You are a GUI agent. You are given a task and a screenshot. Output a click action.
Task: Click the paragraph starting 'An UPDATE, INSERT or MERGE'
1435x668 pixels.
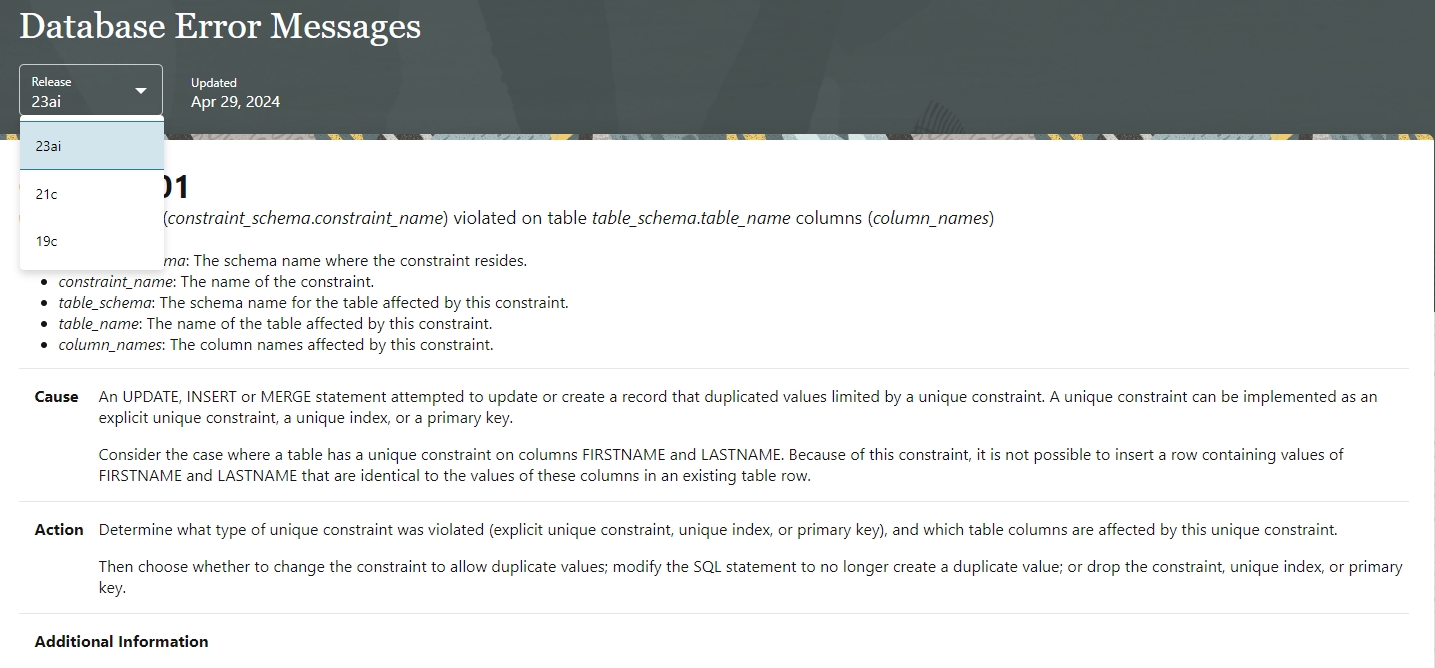(x=737, y=407)
